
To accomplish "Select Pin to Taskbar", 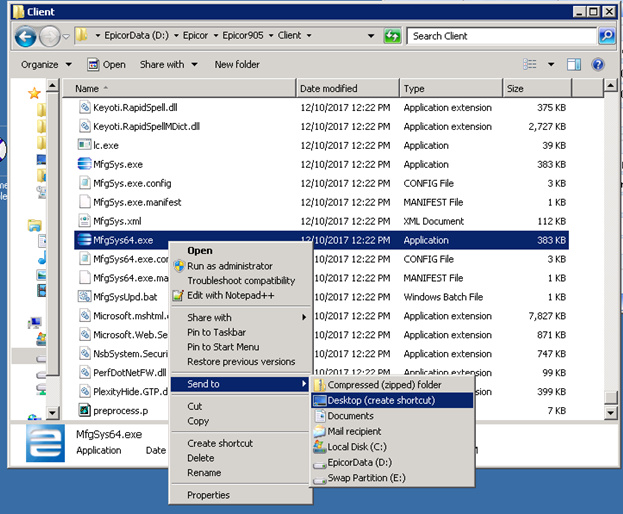I will [x=240, y=332].
